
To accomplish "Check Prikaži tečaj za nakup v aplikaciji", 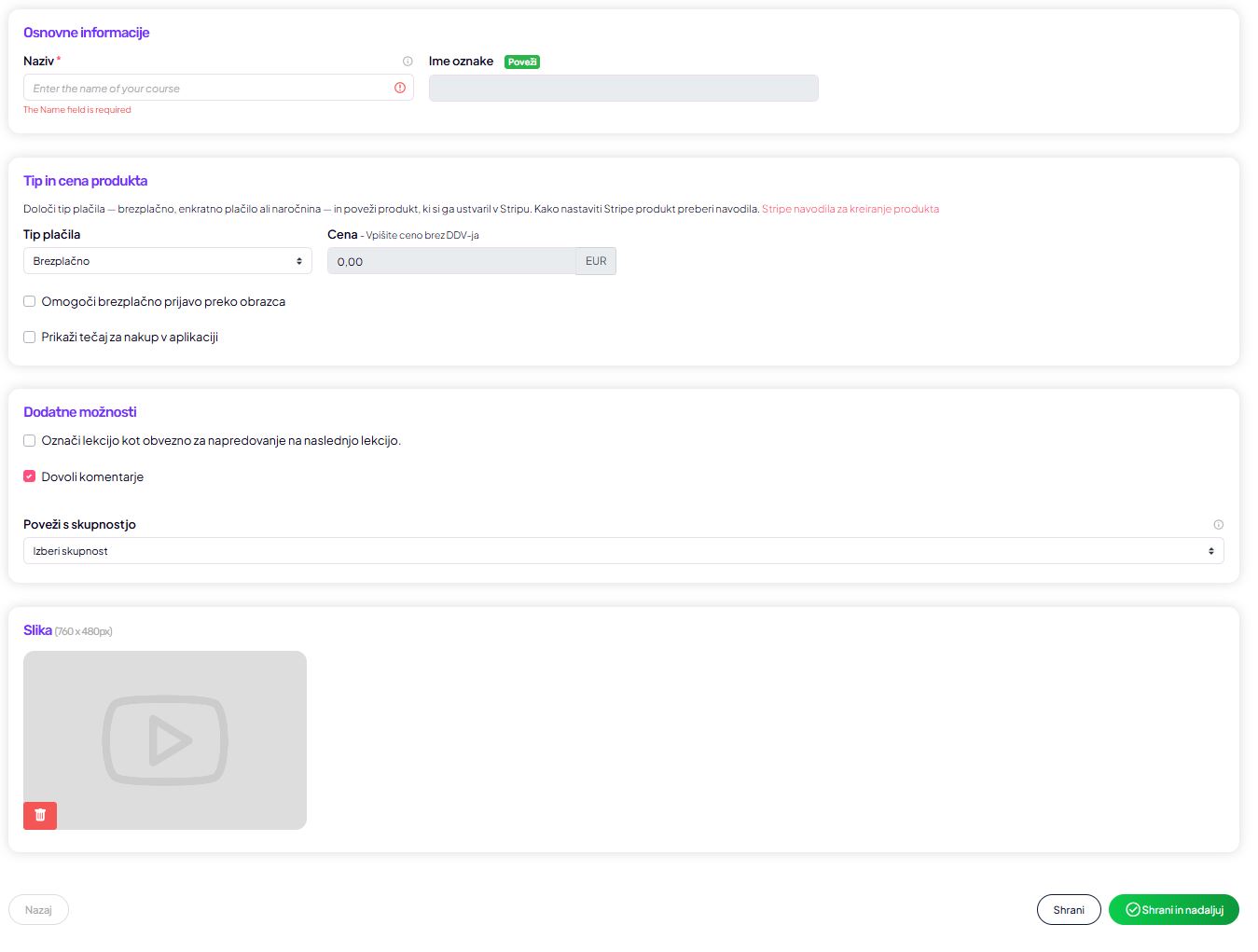I will (x=30, y=338).
